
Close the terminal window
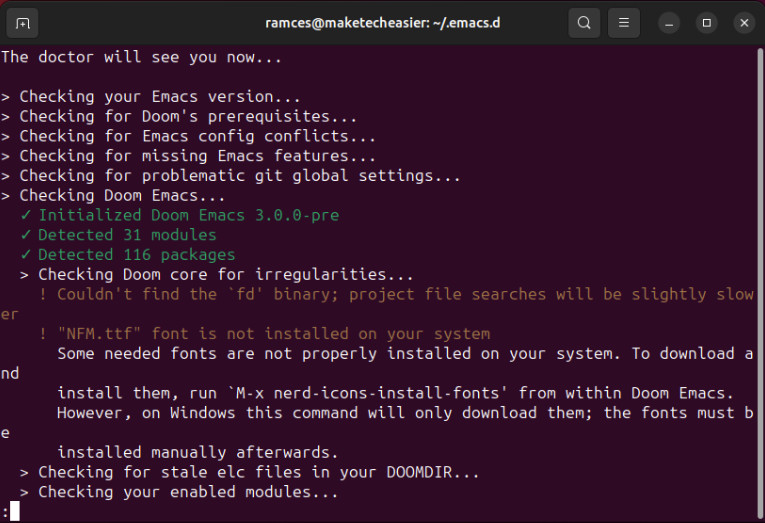(x=744, y=23)
